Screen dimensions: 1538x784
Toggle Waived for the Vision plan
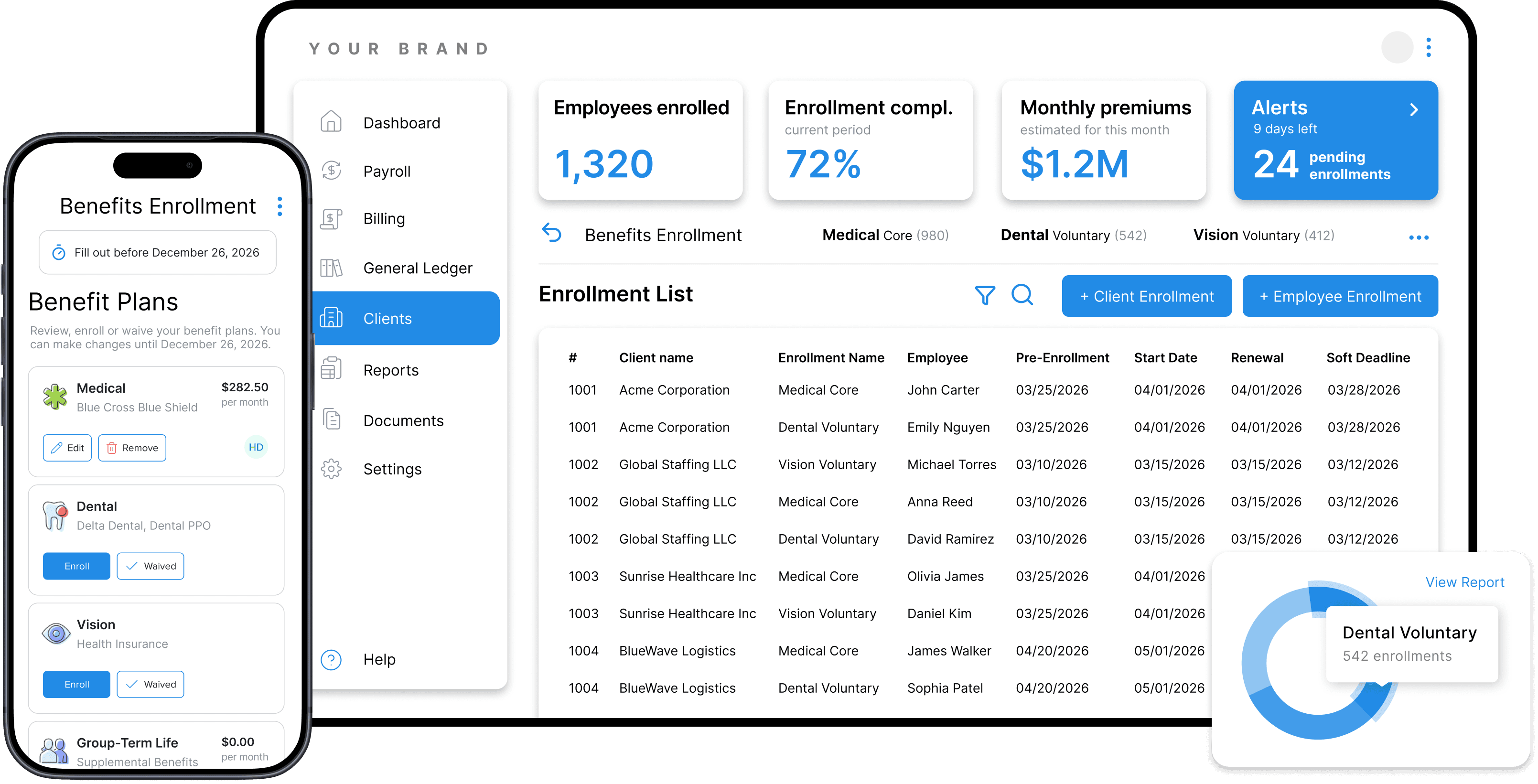pyautogui.click(x=151, y=684)
